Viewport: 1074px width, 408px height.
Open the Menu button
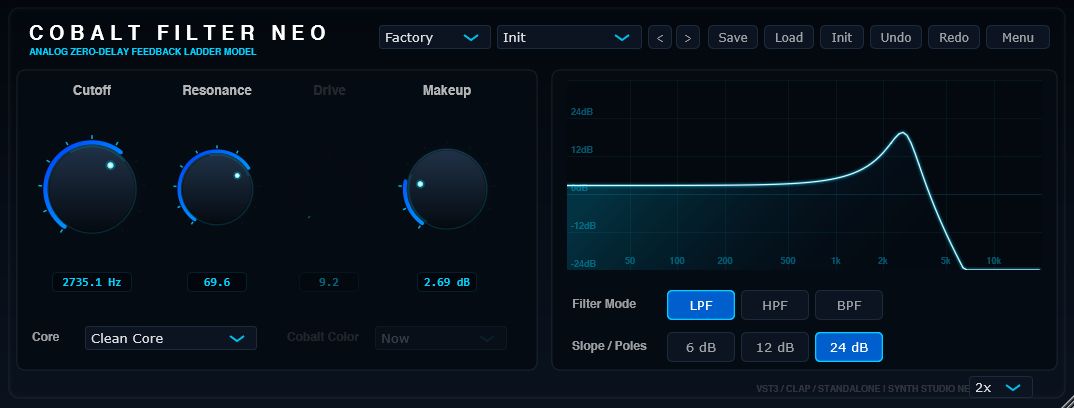pos(1018,37)
